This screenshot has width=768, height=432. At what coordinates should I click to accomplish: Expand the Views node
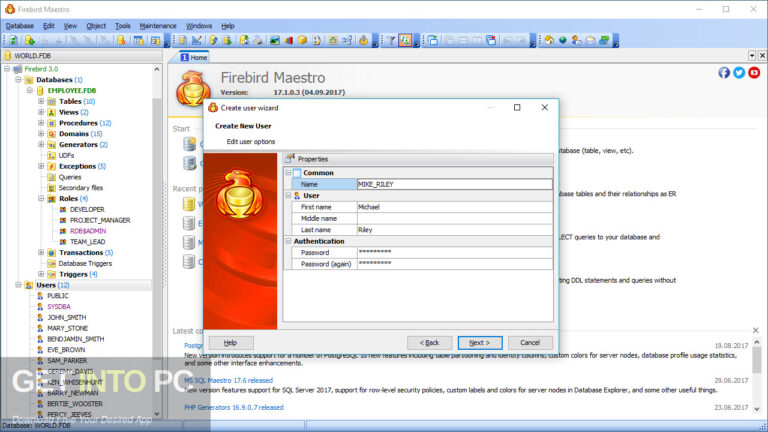(x=41, y=112)
